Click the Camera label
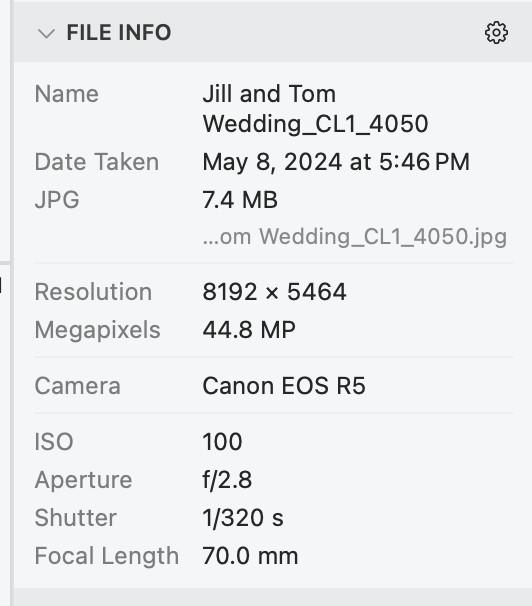The width and height of the screenshot is (532, 606). 78,386
